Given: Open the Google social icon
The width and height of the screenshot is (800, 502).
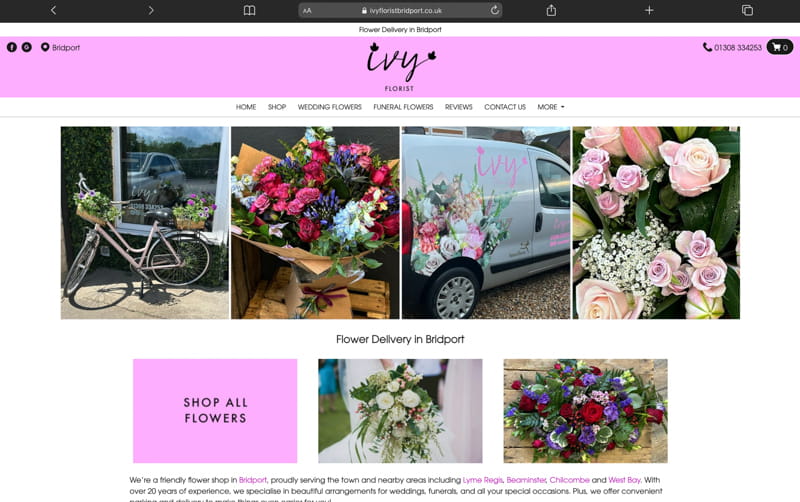Looking at the screenshot, I should coord(27,47).
